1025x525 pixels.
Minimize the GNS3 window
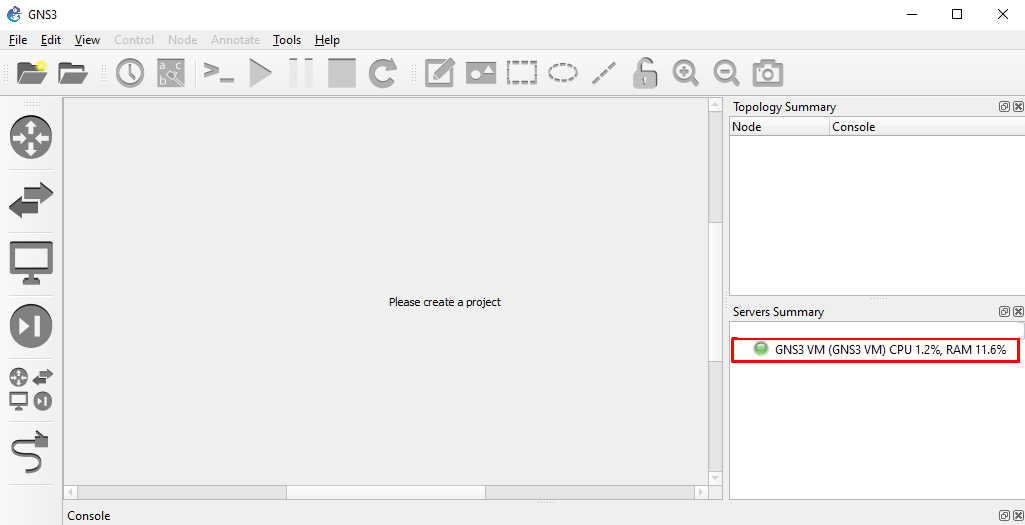tap(911, 14)
